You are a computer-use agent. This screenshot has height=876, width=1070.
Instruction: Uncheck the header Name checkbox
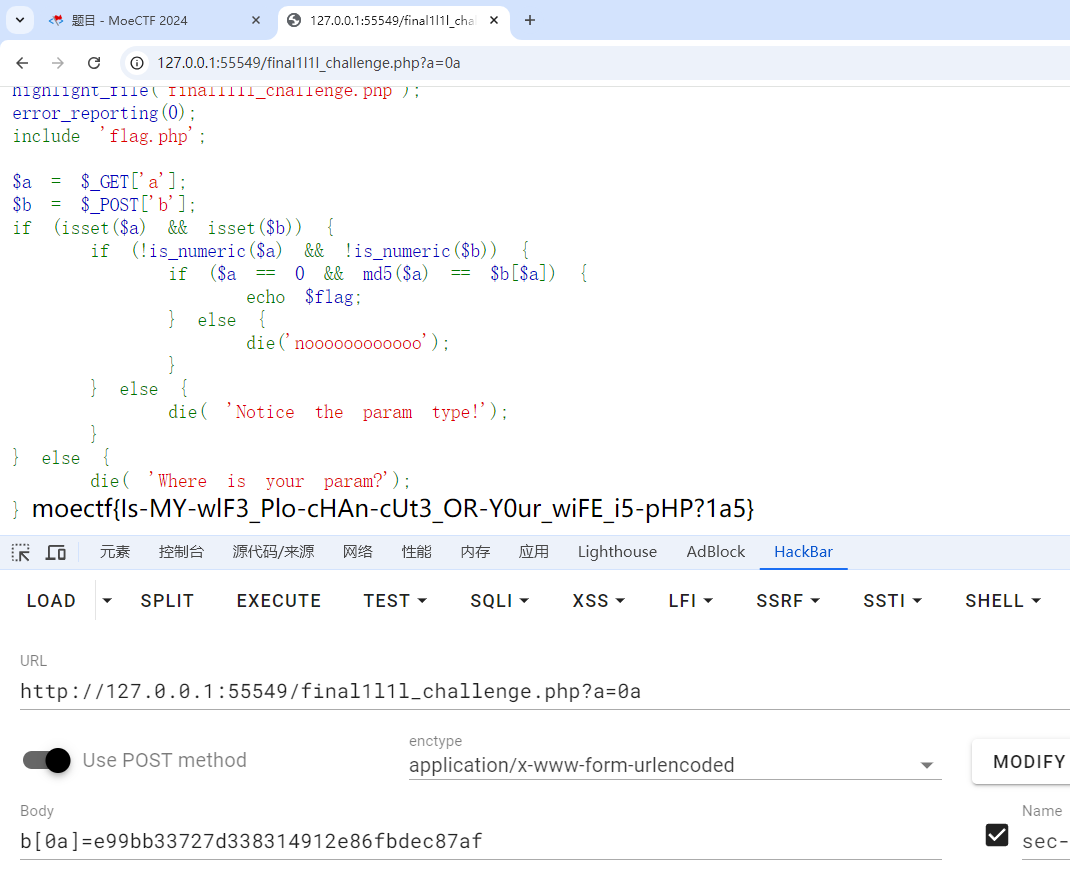tap(996, 834)
